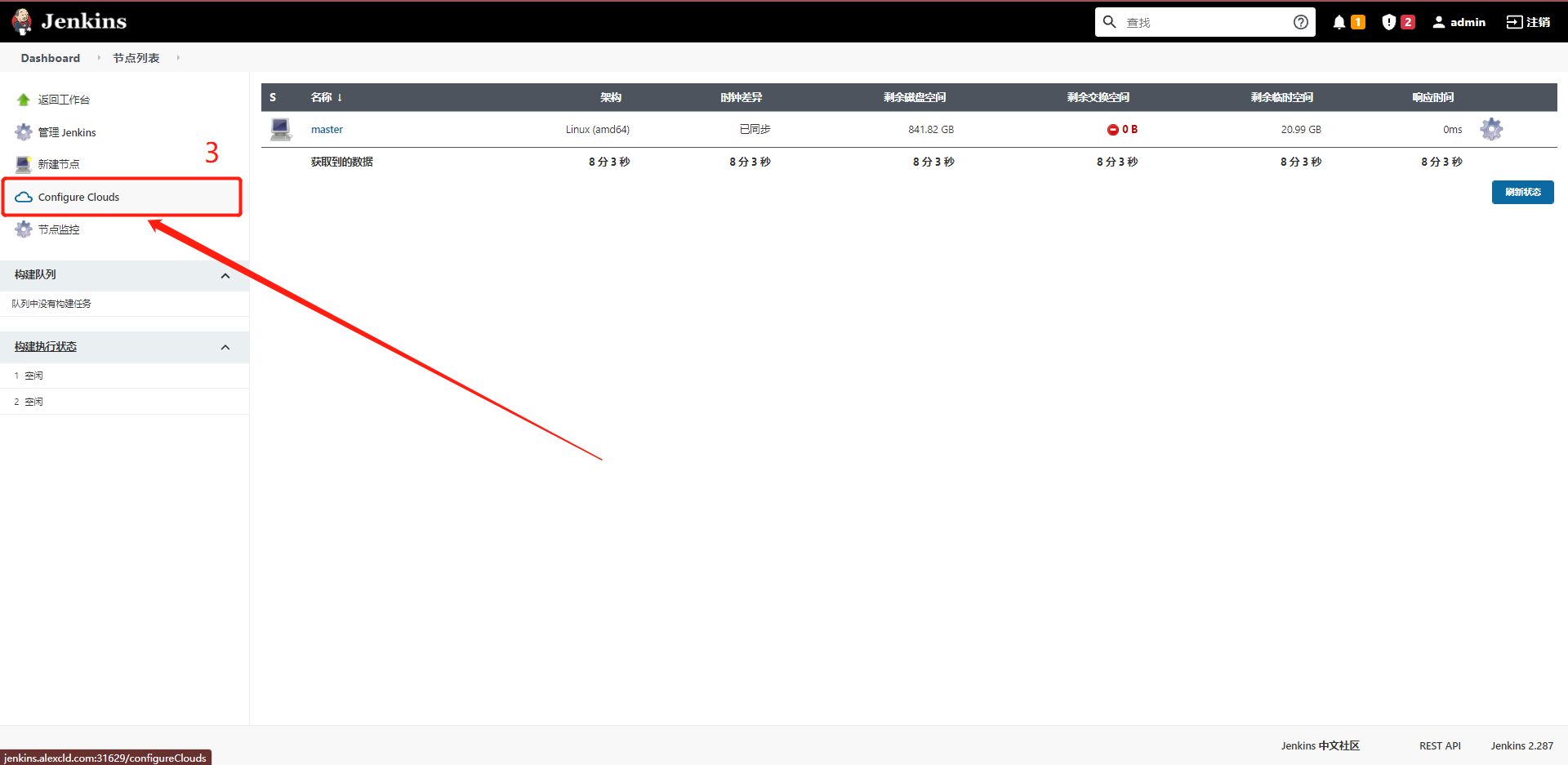Open search help question mark icon

point(1301,22)
